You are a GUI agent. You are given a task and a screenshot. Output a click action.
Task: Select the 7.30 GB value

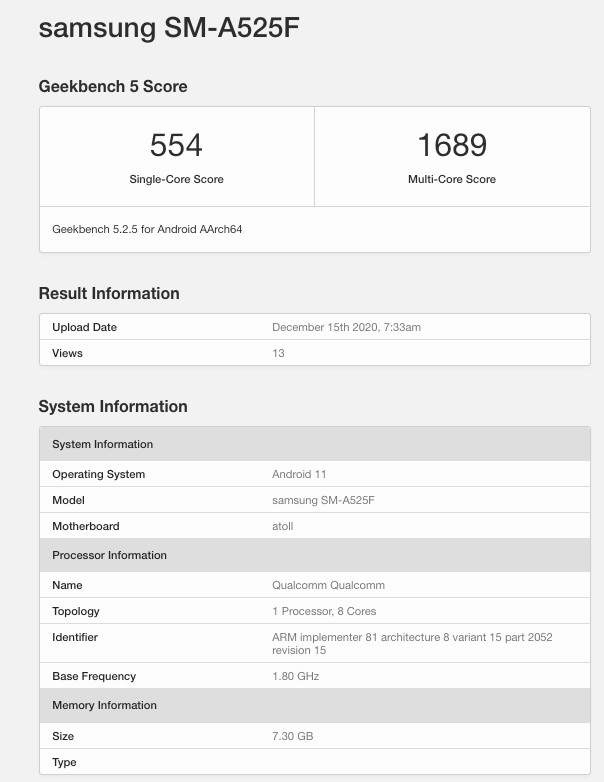(292, 736)
